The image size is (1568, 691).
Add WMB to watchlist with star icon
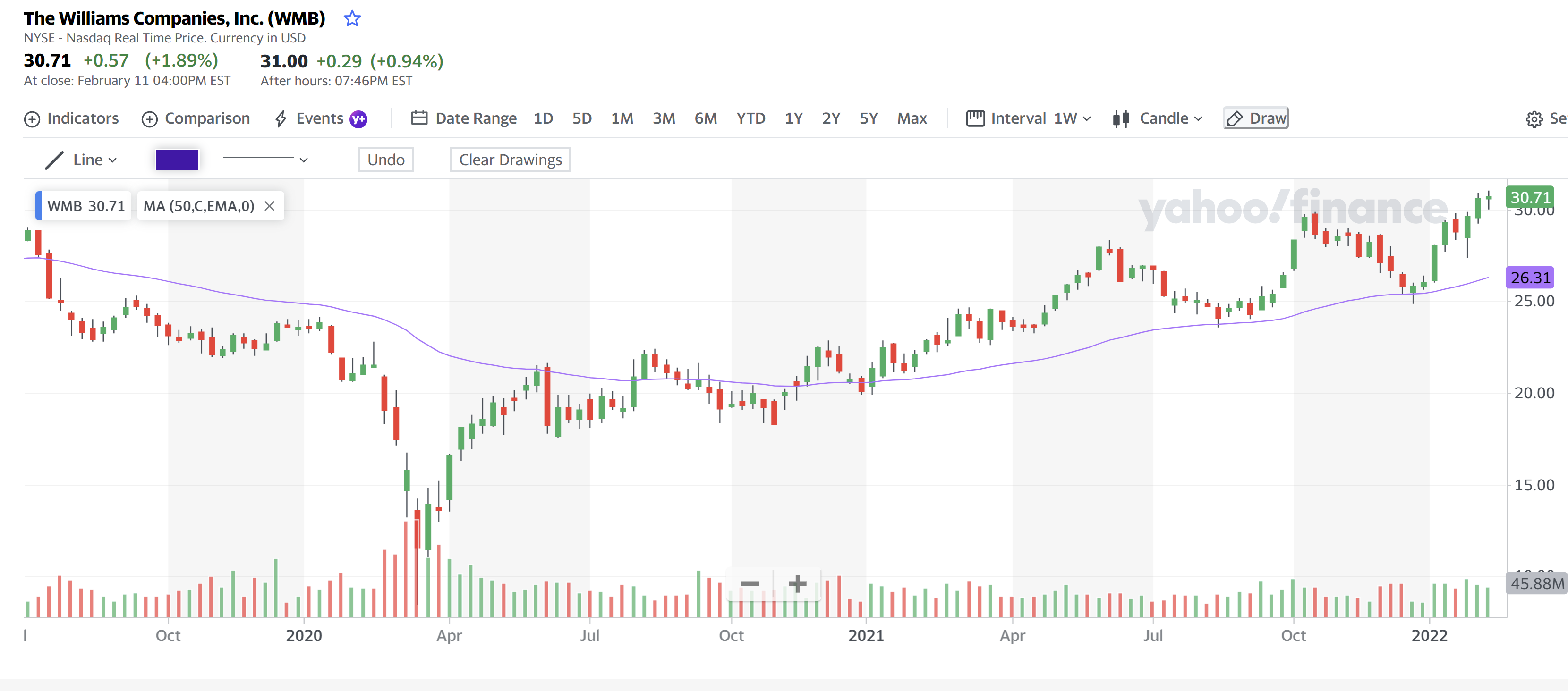(352, 19)
